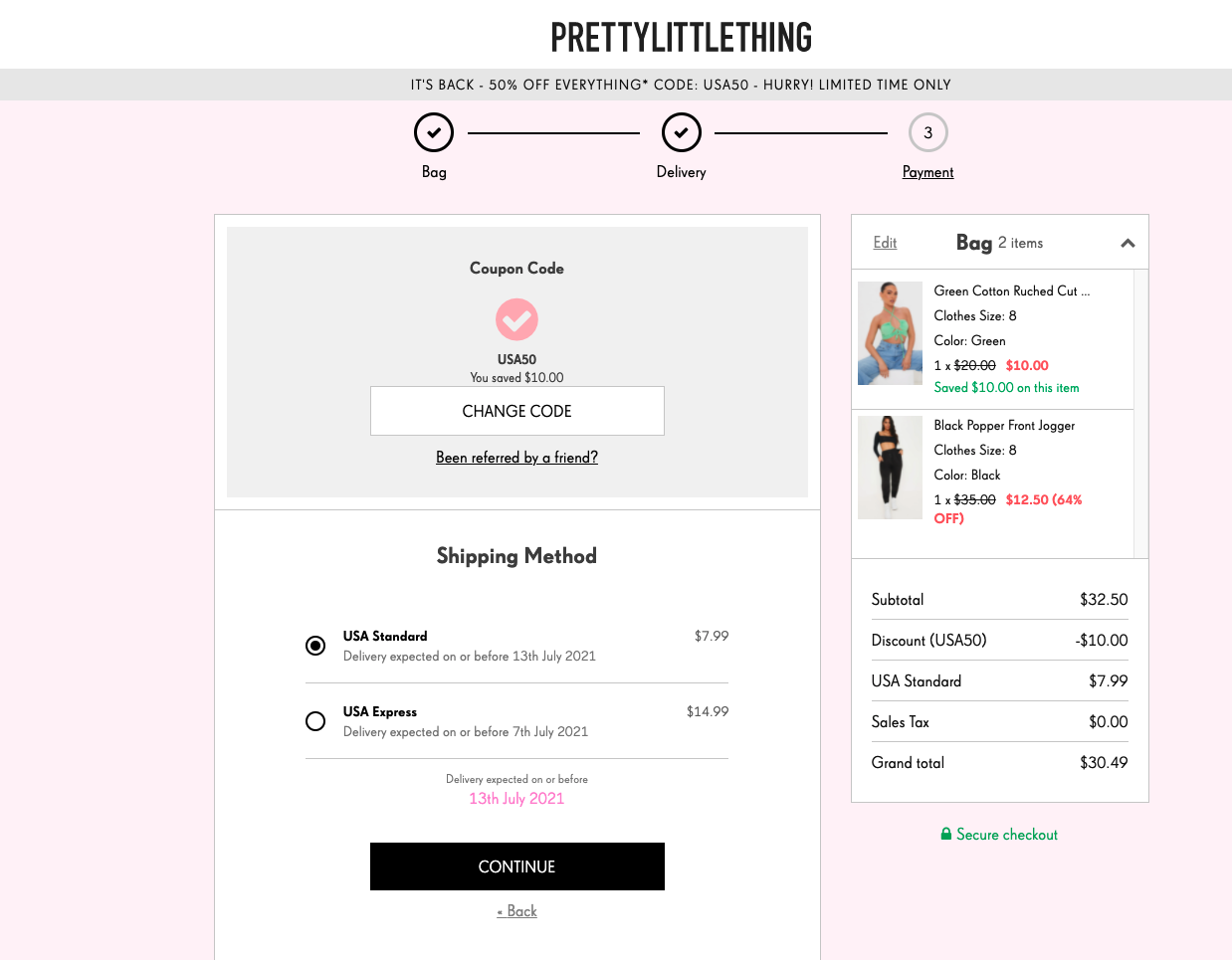1232x960 pixels.
Task: Click the Delivery step checkmark icon
Action: (x=682, y=131)
